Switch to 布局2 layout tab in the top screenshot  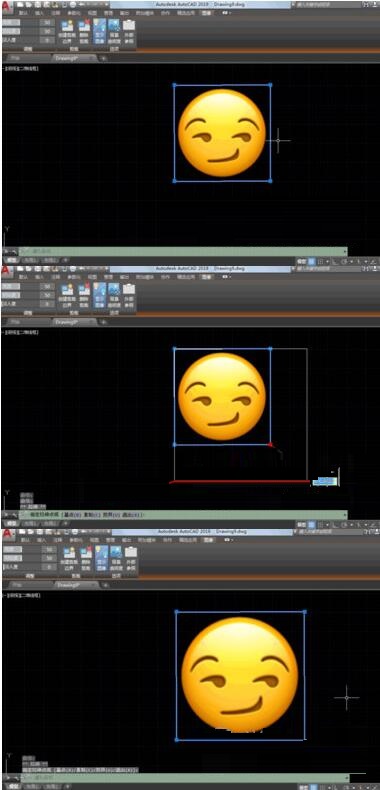(50, 260)
